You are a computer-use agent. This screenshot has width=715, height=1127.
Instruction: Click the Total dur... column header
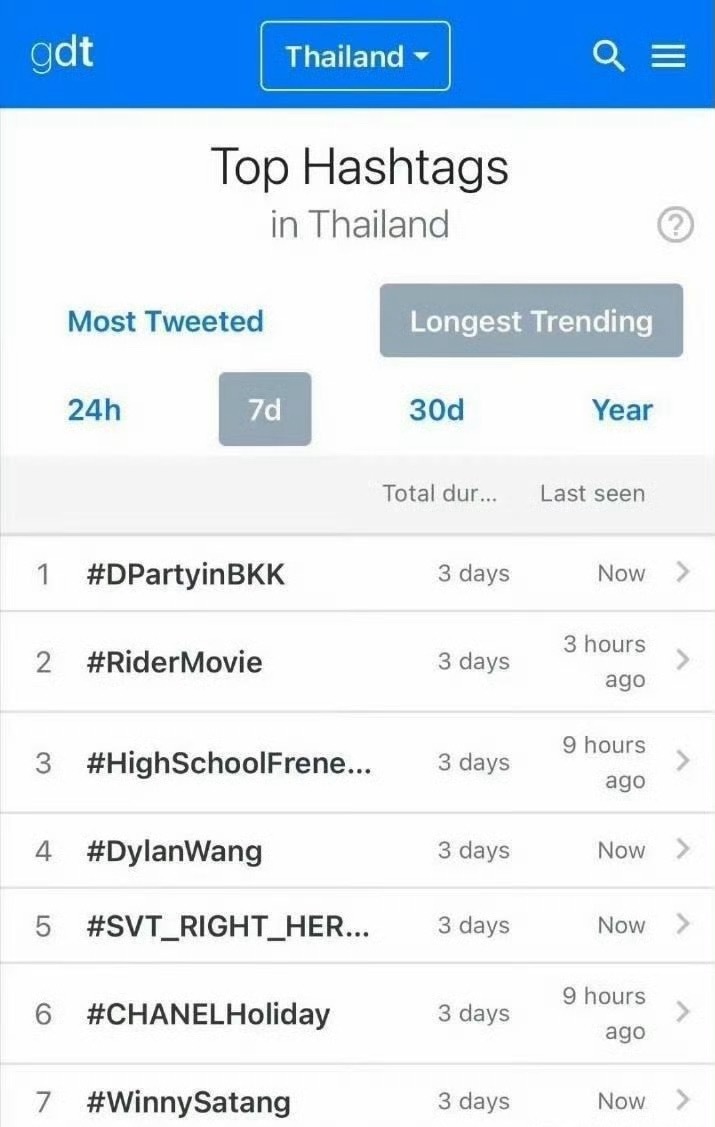[439, 493]
